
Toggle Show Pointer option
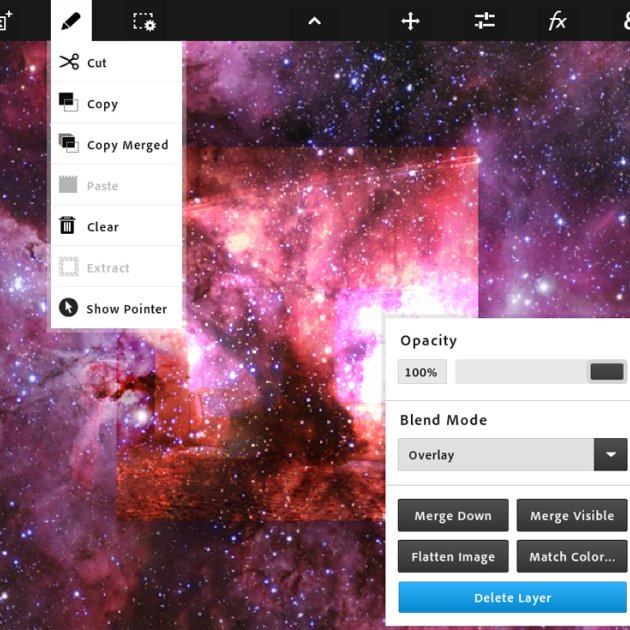[x=126, y=309]
